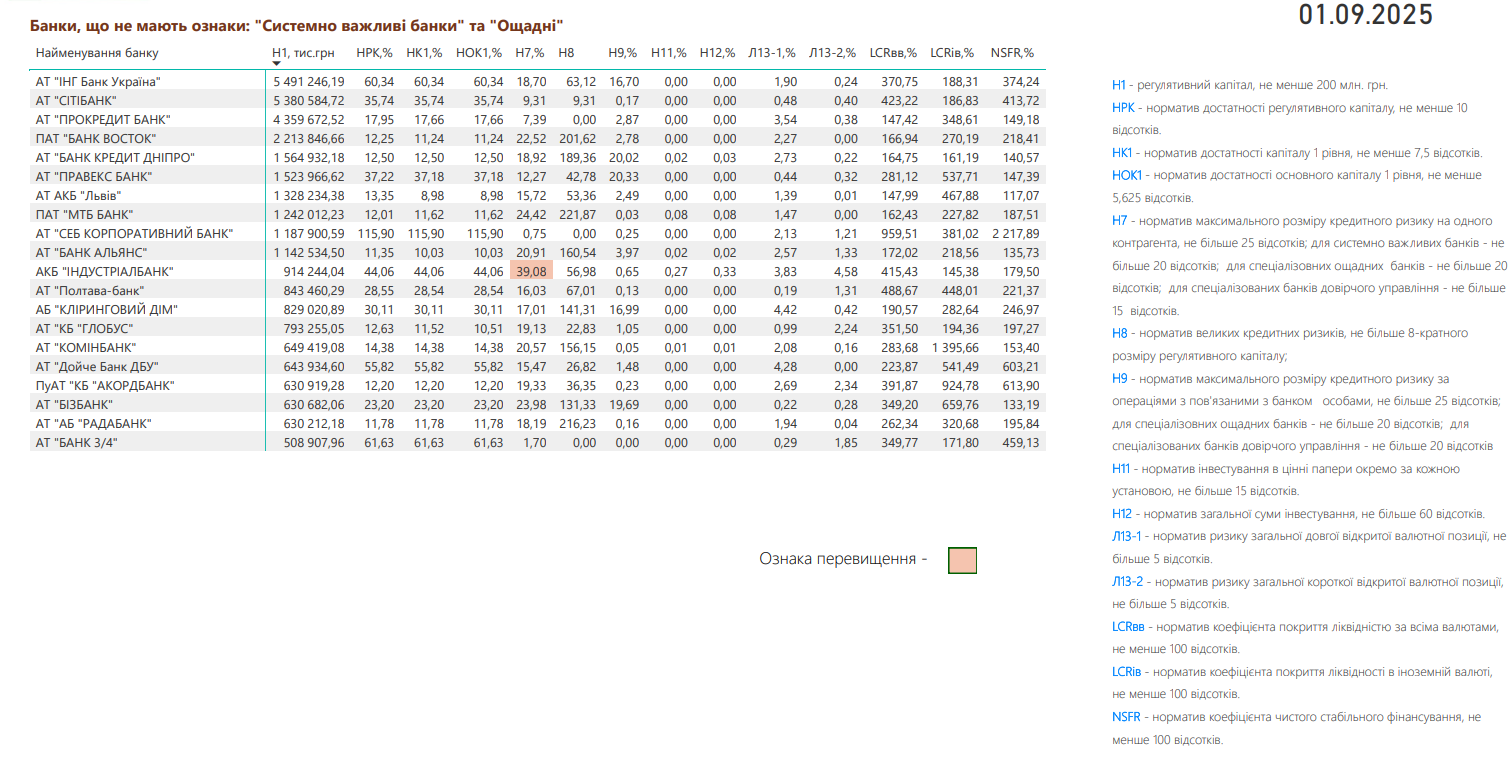This screenshot has width=1510, height=760.
Task: Click the Л13-2,% column header
Action: click(x=833, y=52)
